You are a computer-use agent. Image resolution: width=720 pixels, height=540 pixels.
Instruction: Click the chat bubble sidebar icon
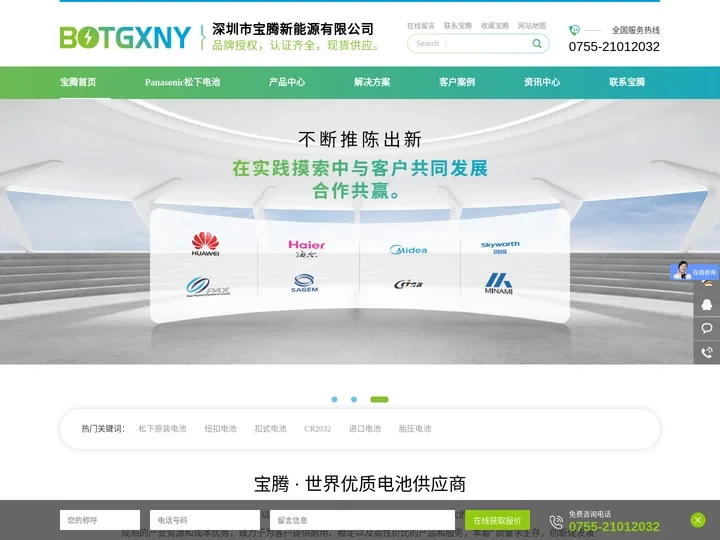pos(707,328)
